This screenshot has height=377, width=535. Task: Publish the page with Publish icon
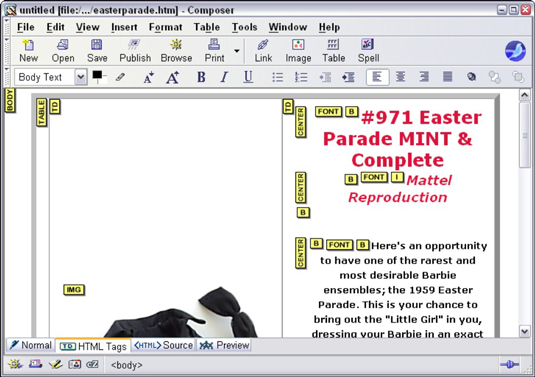(x=135, y=50)
